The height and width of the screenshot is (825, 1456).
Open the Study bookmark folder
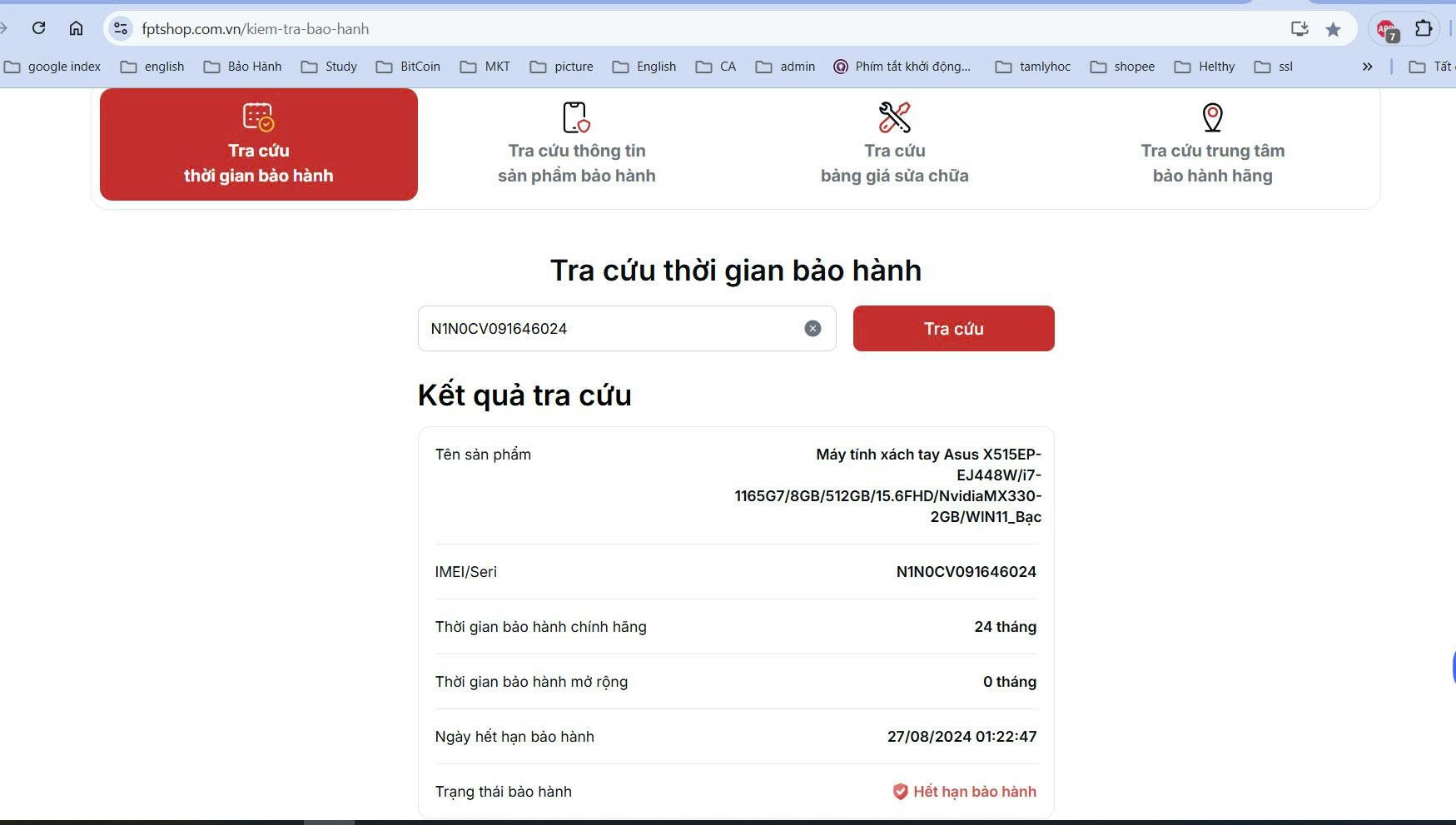point(329,67)
